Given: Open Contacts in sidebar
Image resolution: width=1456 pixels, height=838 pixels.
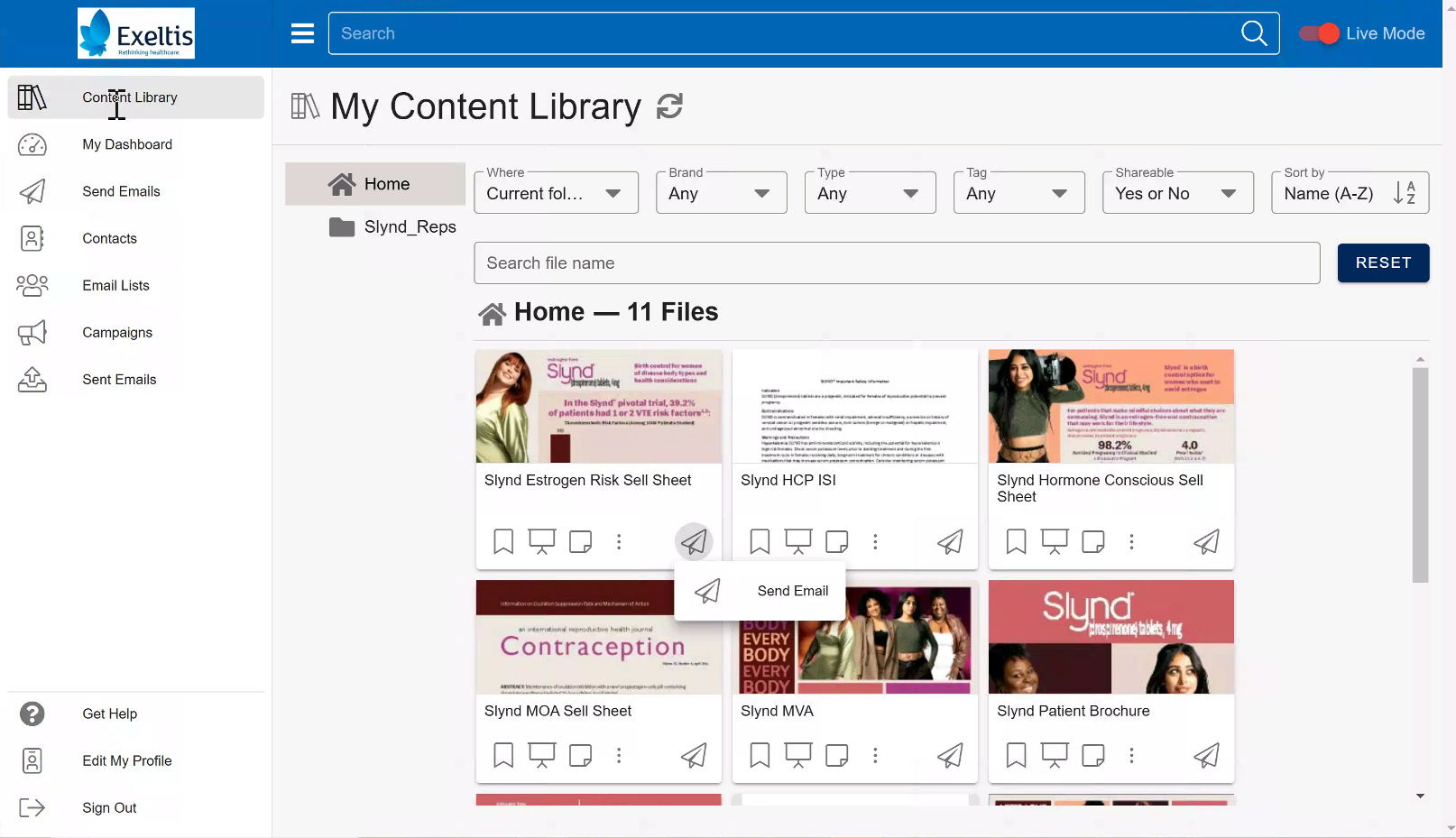Looking at the screenshot, I should tap(136, 238).
